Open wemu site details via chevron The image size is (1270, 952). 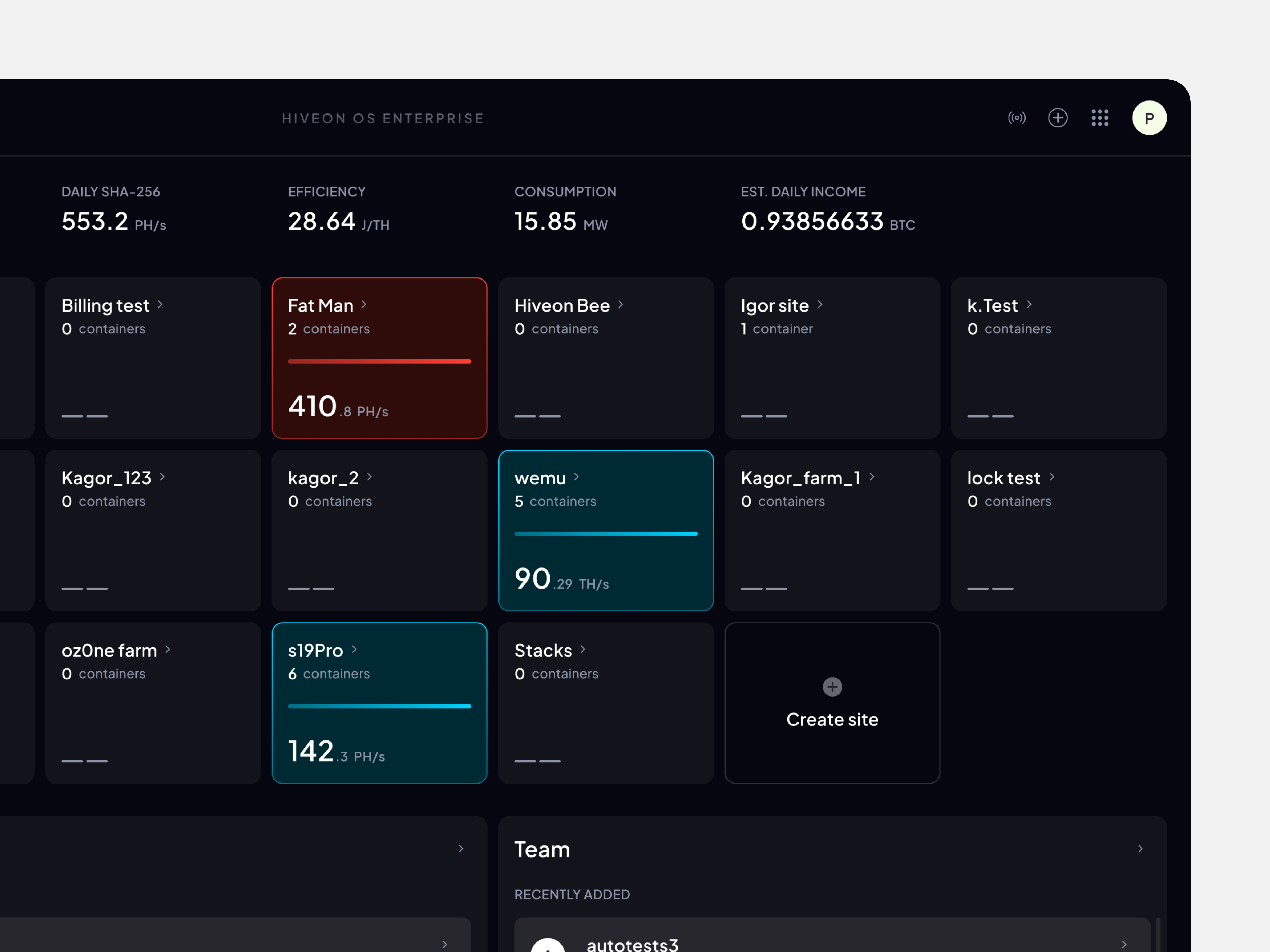pyautogui.click(x=578, y=477)
